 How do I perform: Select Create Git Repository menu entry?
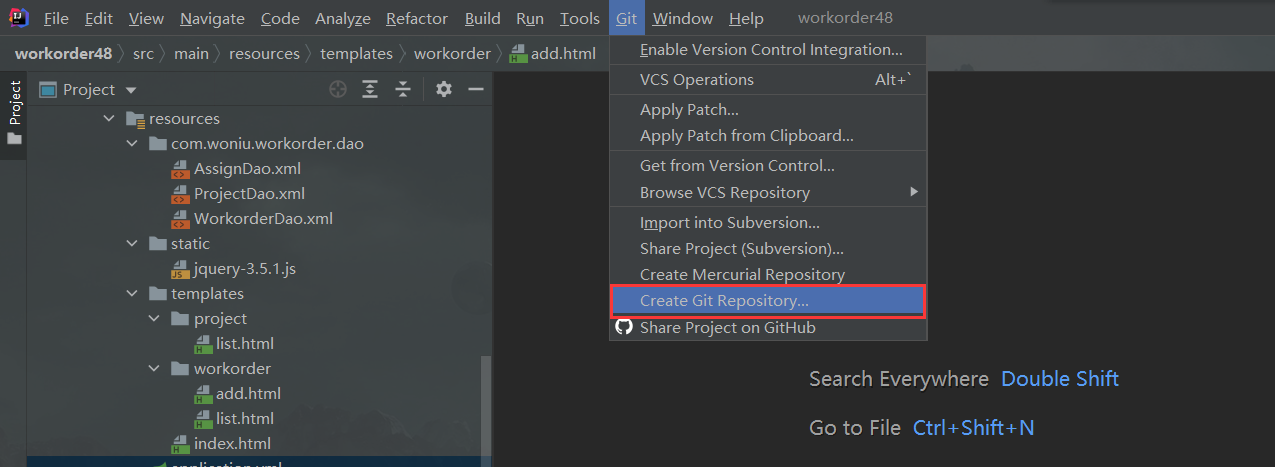(x=724, y=301)
